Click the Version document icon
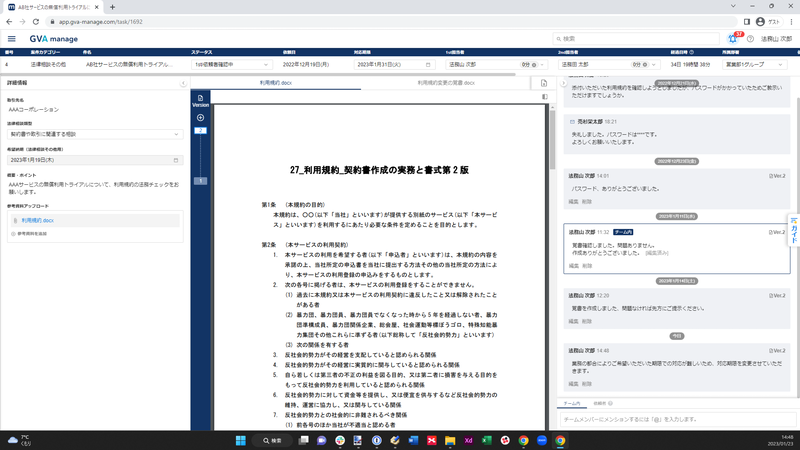 (200, 98)
